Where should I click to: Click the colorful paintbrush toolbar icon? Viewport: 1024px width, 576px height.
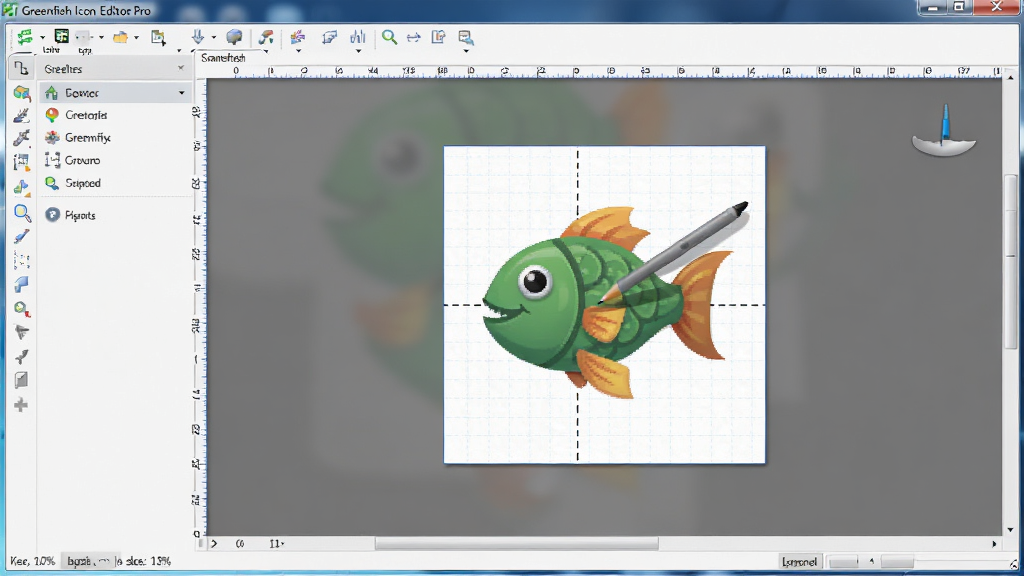pos(266,37)
